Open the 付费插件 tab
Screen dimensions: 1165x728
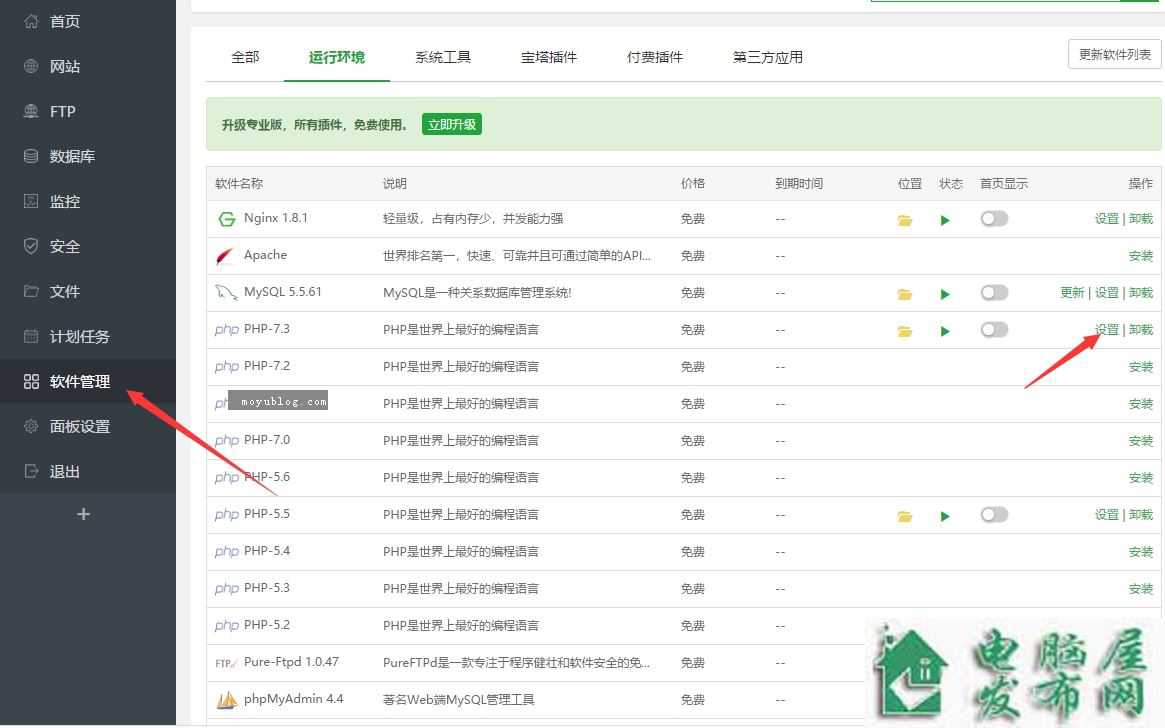click(x=655, y=57)
